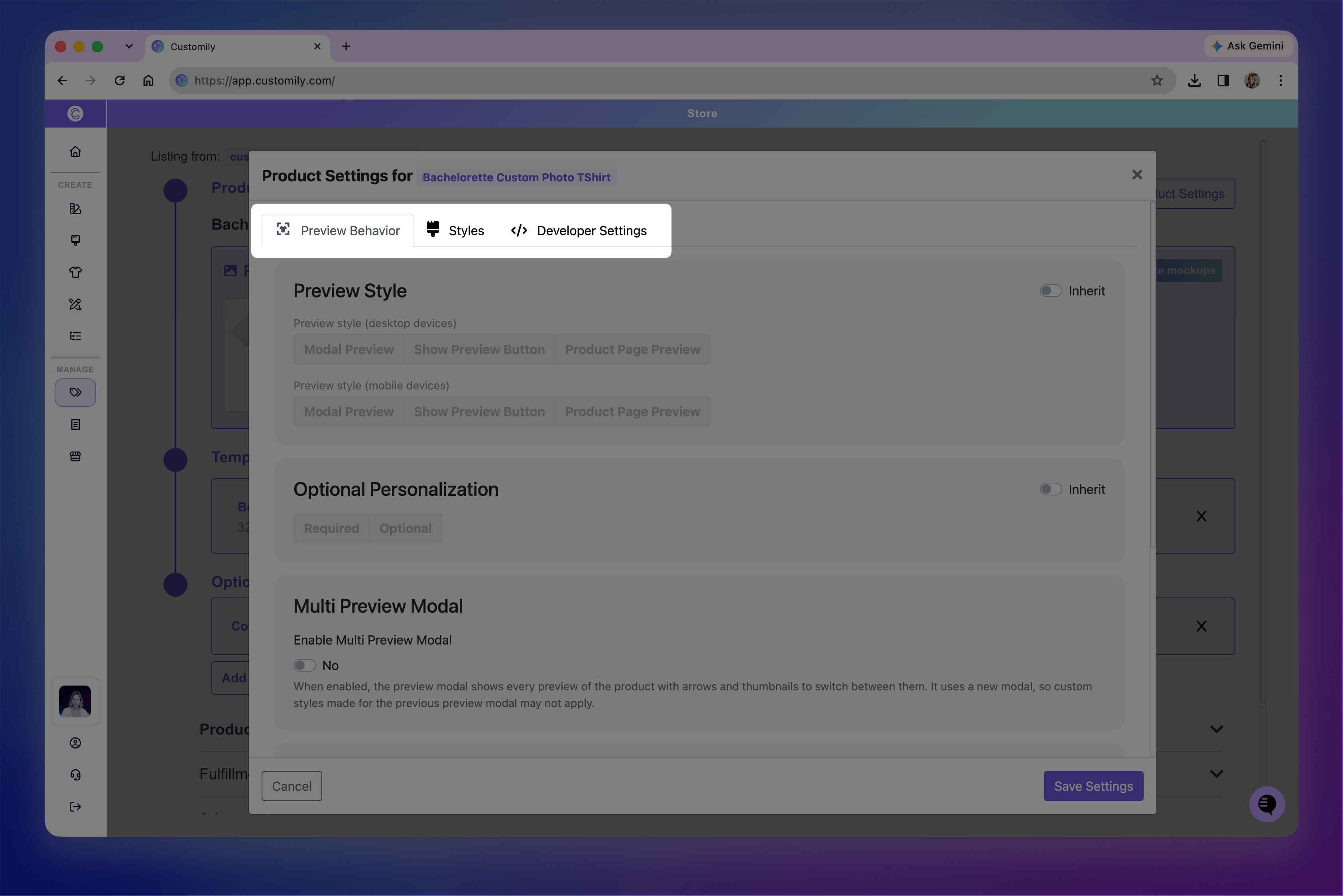Image resolution: width=1343 pixels, height=896 pixels.
Task: Switch to the Styles tab
Action: (x=456, y=230)
